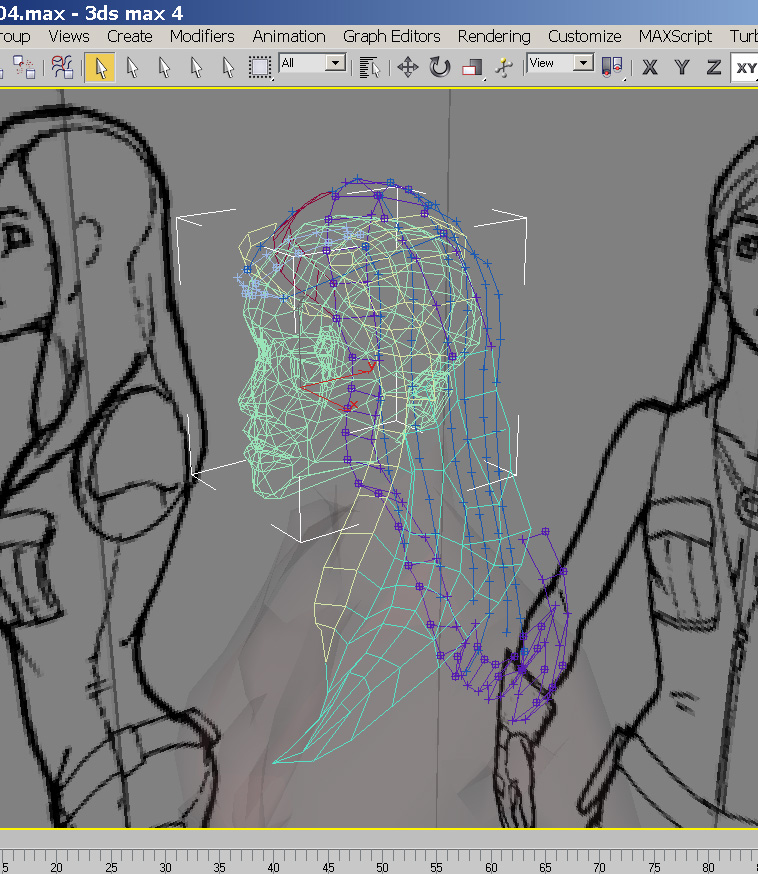Open the Modifiers menu
The height and width of the screenshot is (874, 758).
tap(202, 36)
